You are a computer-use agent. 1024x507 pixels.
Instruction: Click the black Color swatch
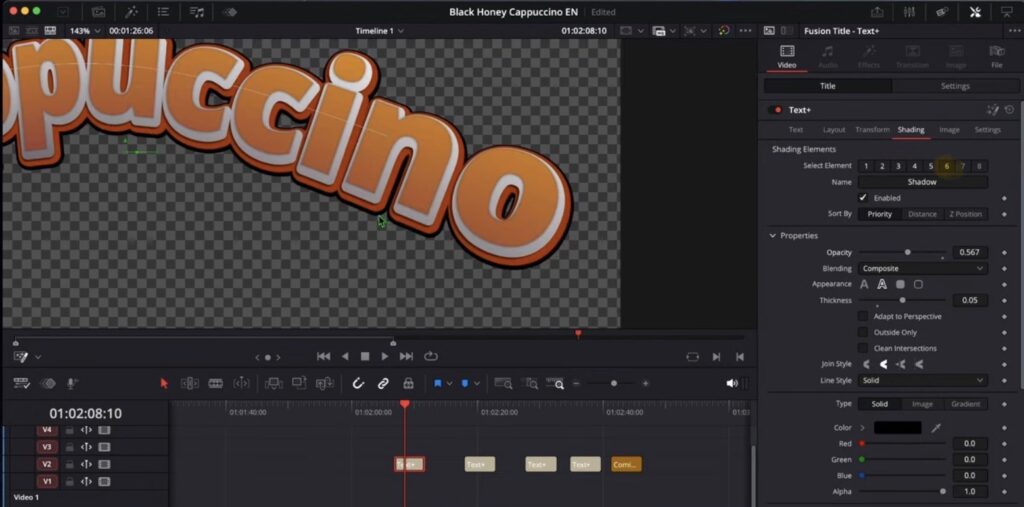tap(897, 428)
